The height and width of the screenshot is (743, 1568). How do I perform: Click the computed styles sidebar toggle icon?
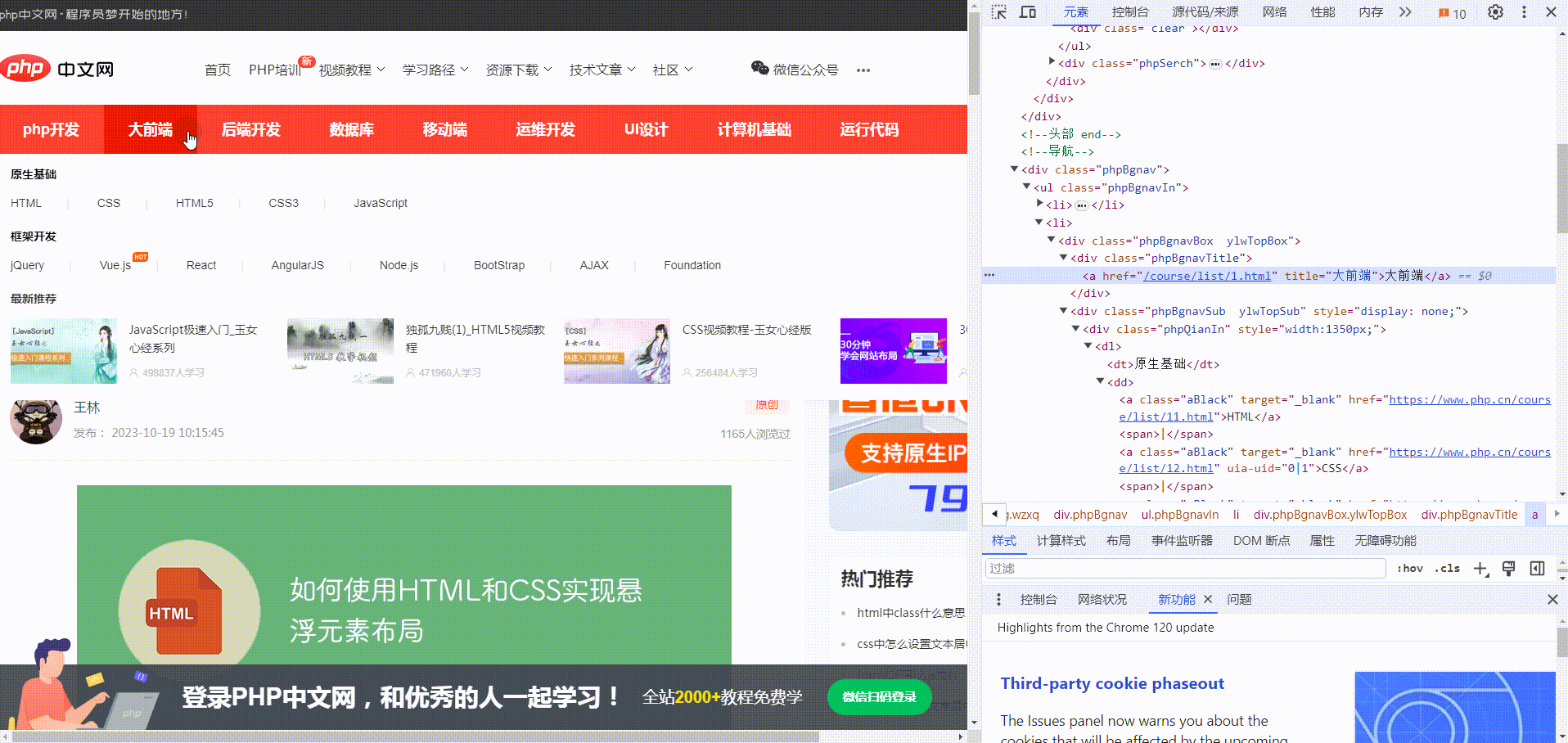tap(1538, 569)
